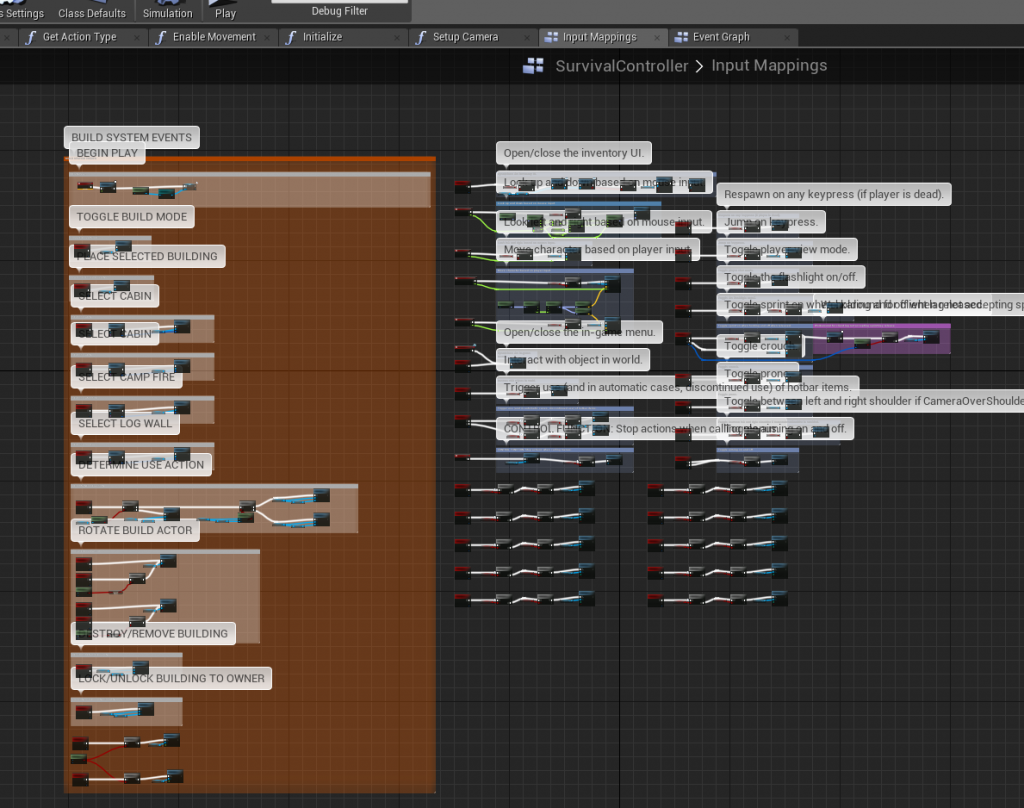Click the blueprint grid icon in breadcrumb
Image resolution: width=1024 pixels, height=808 pixels.
(534, 66)
